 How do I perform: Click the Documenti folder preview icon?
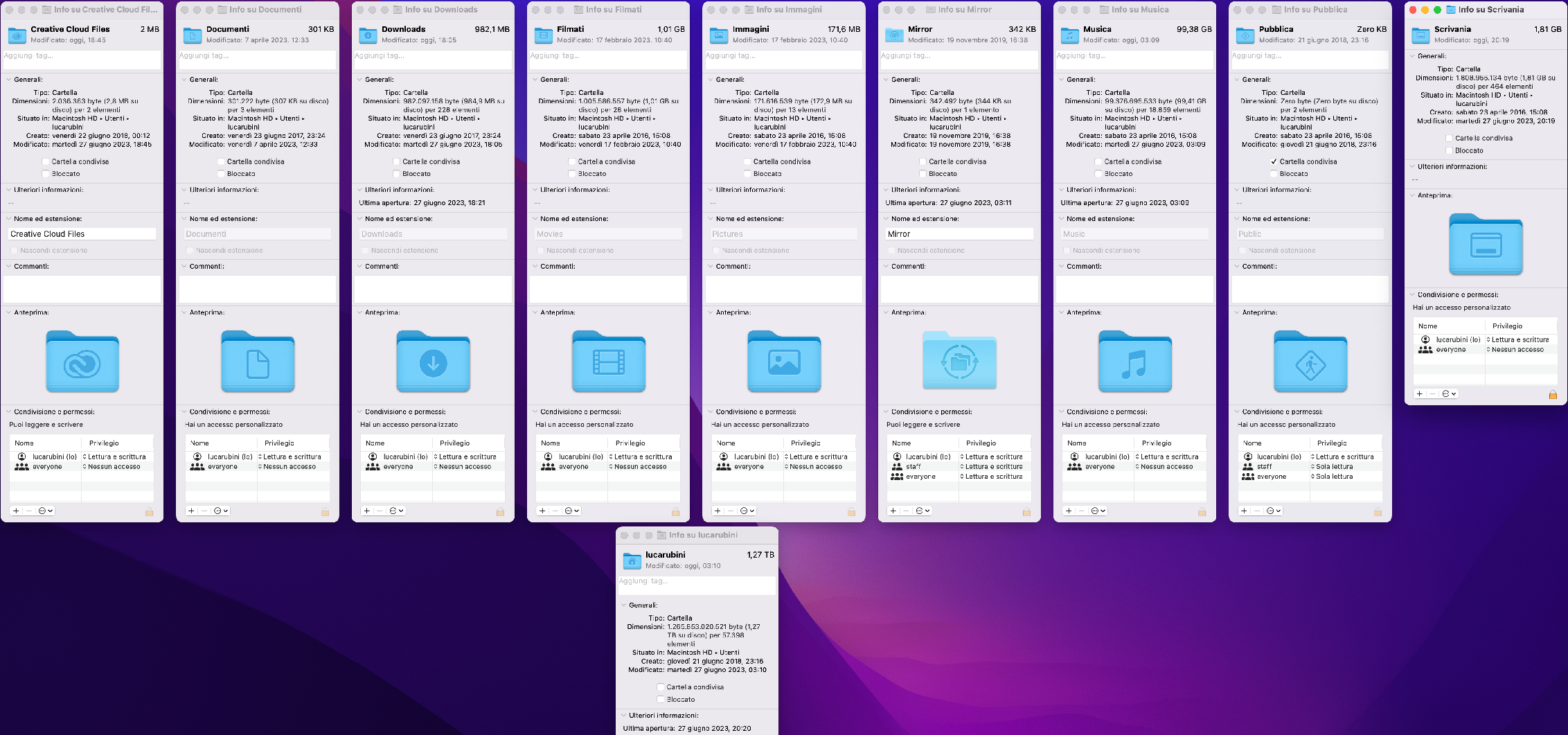click(258, 362)
